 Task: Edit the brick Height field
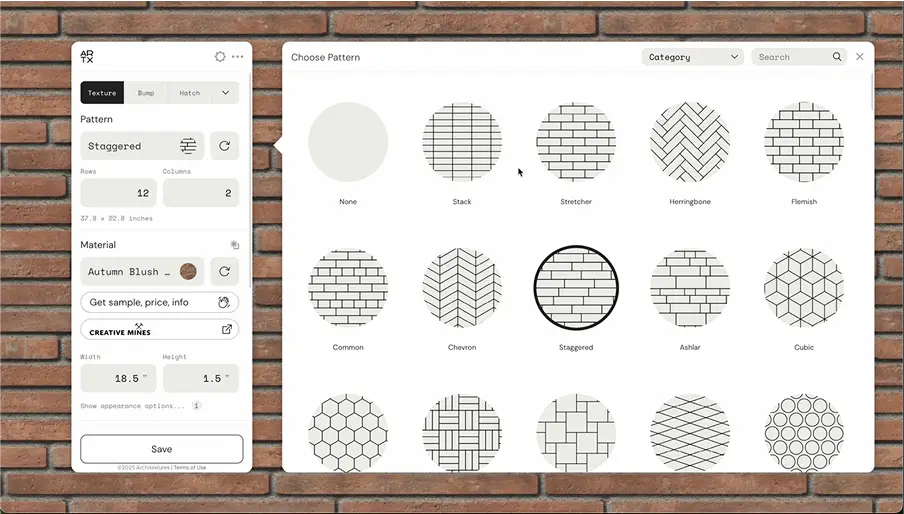[201, 379]
